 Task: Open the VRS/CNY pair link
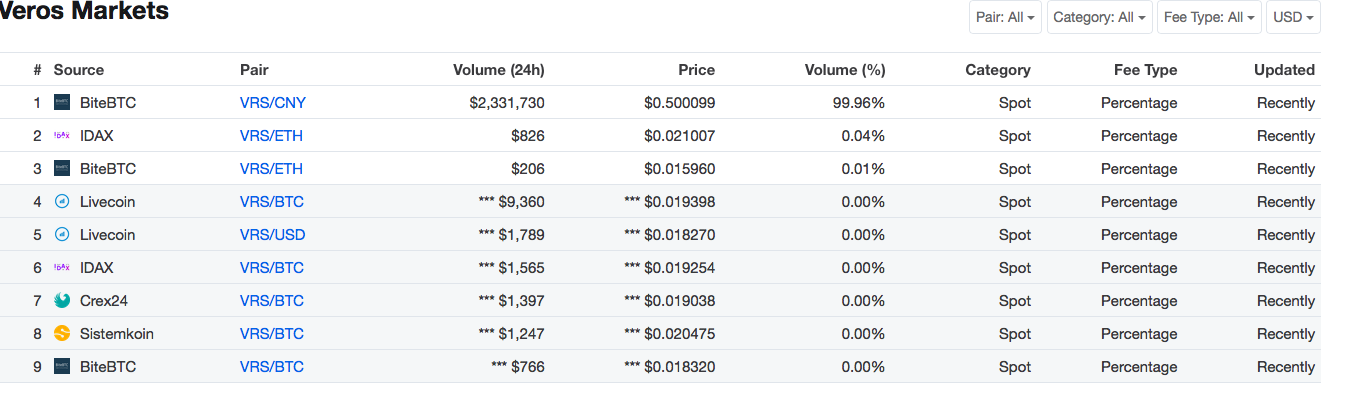tap(273, 103)
